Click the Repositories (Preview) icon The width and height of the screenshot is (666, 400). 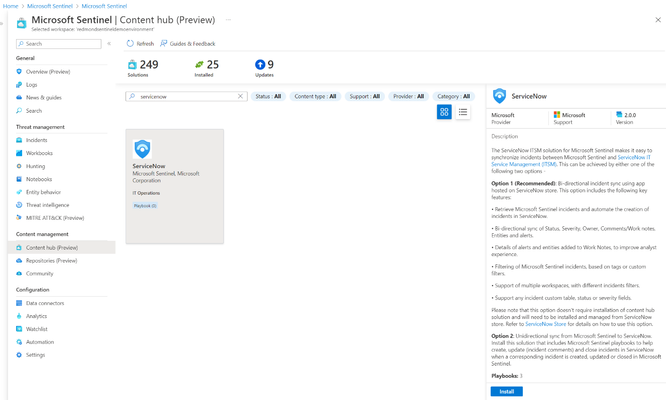(19, 260)
